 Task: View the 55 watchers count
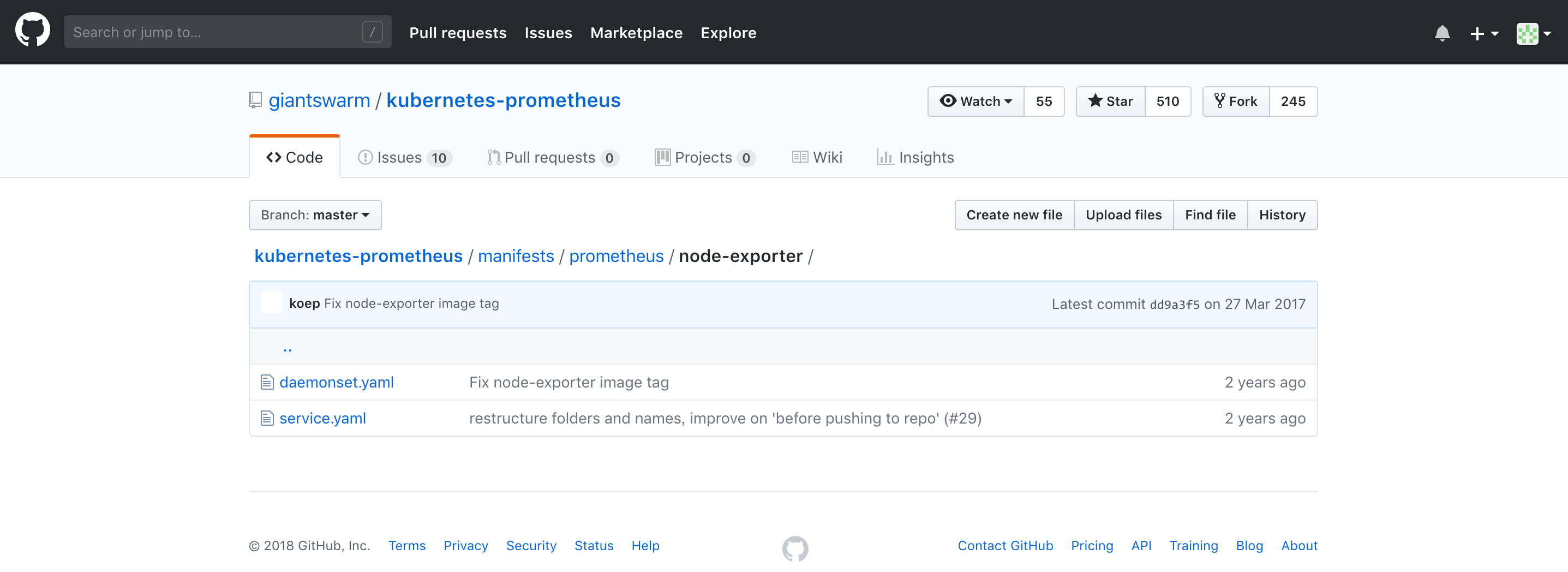(x=1044, y=101)
